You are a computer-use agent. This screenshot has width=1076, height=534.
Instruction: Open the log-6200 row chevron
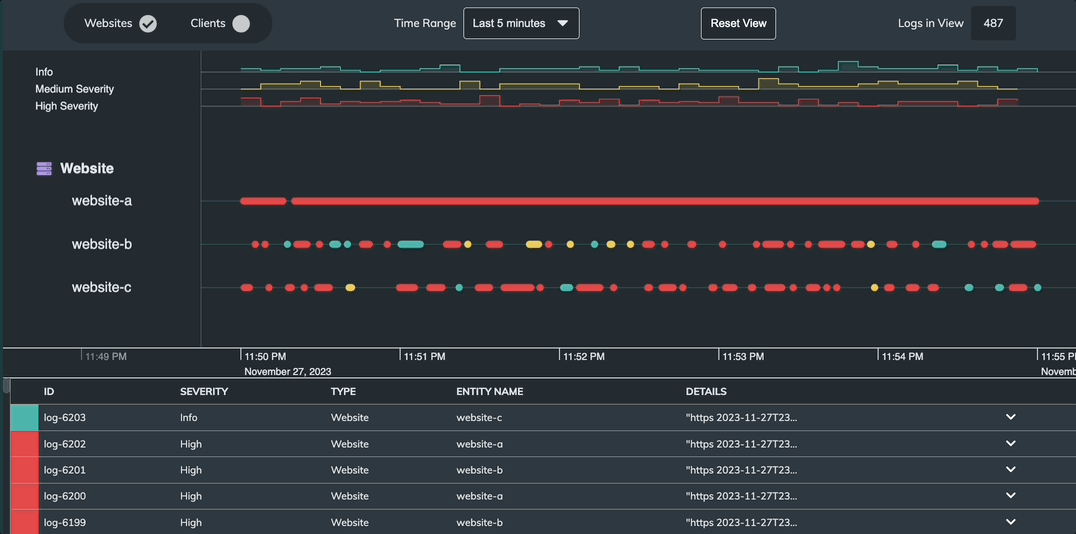point(1010,496)
